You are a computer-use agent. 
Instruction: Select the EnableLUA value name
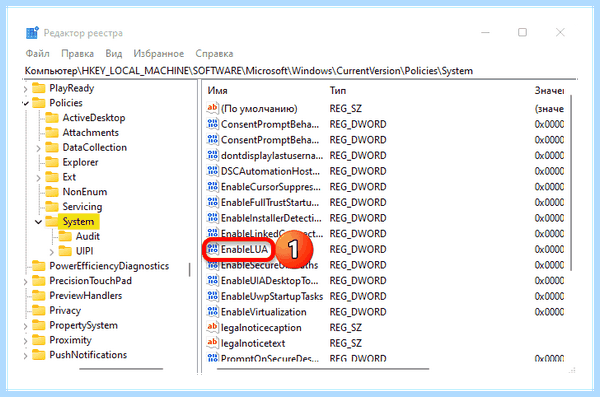[x=244, y=250]
